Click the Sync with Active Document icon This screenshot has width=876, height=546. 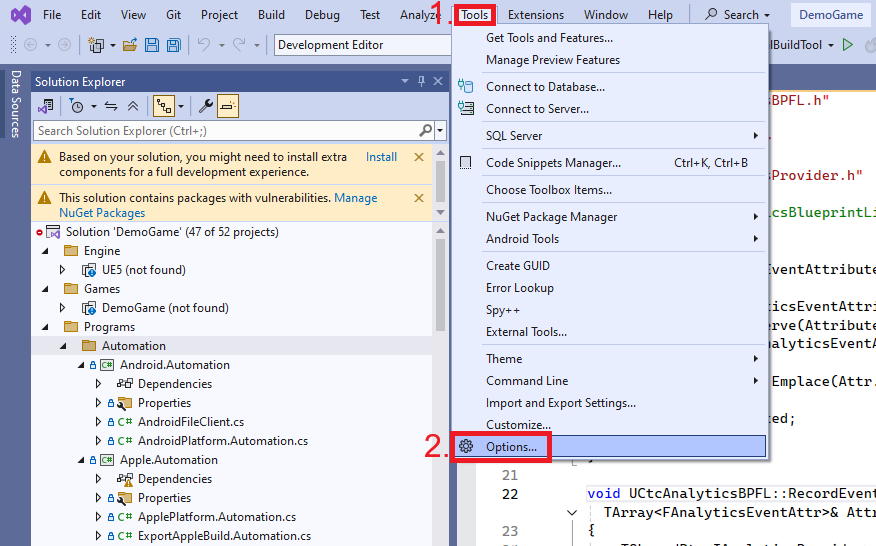(x=111, y=106)
